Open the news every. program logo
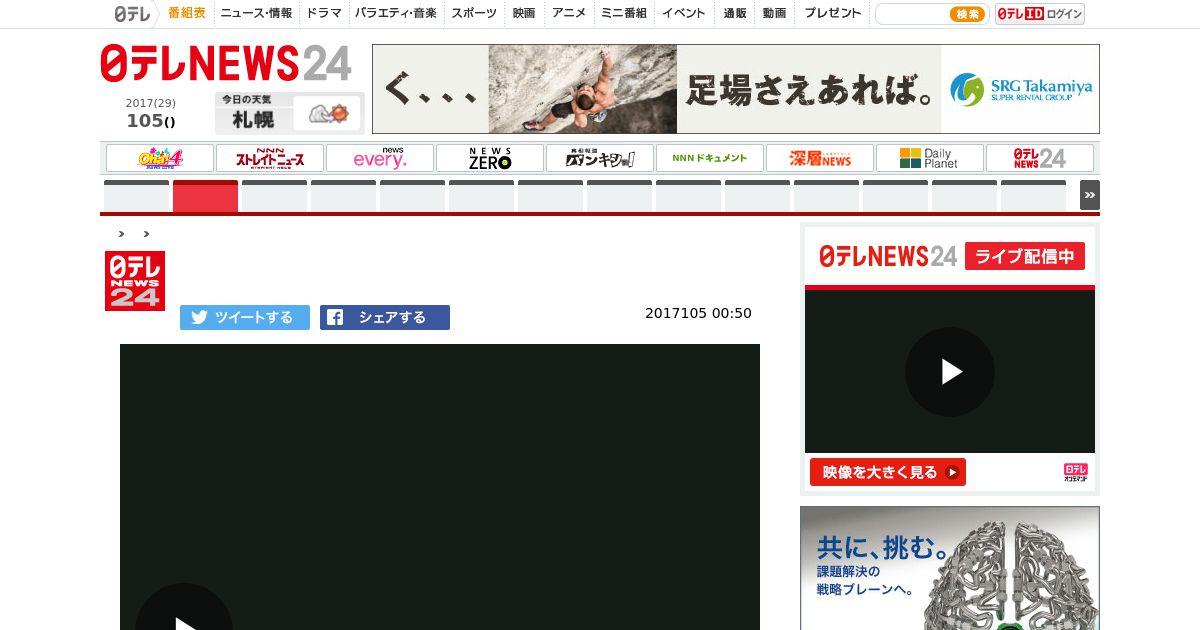The width and height of the screenshot is (1200, 630). pyautogui.click(x=380, y=158)
